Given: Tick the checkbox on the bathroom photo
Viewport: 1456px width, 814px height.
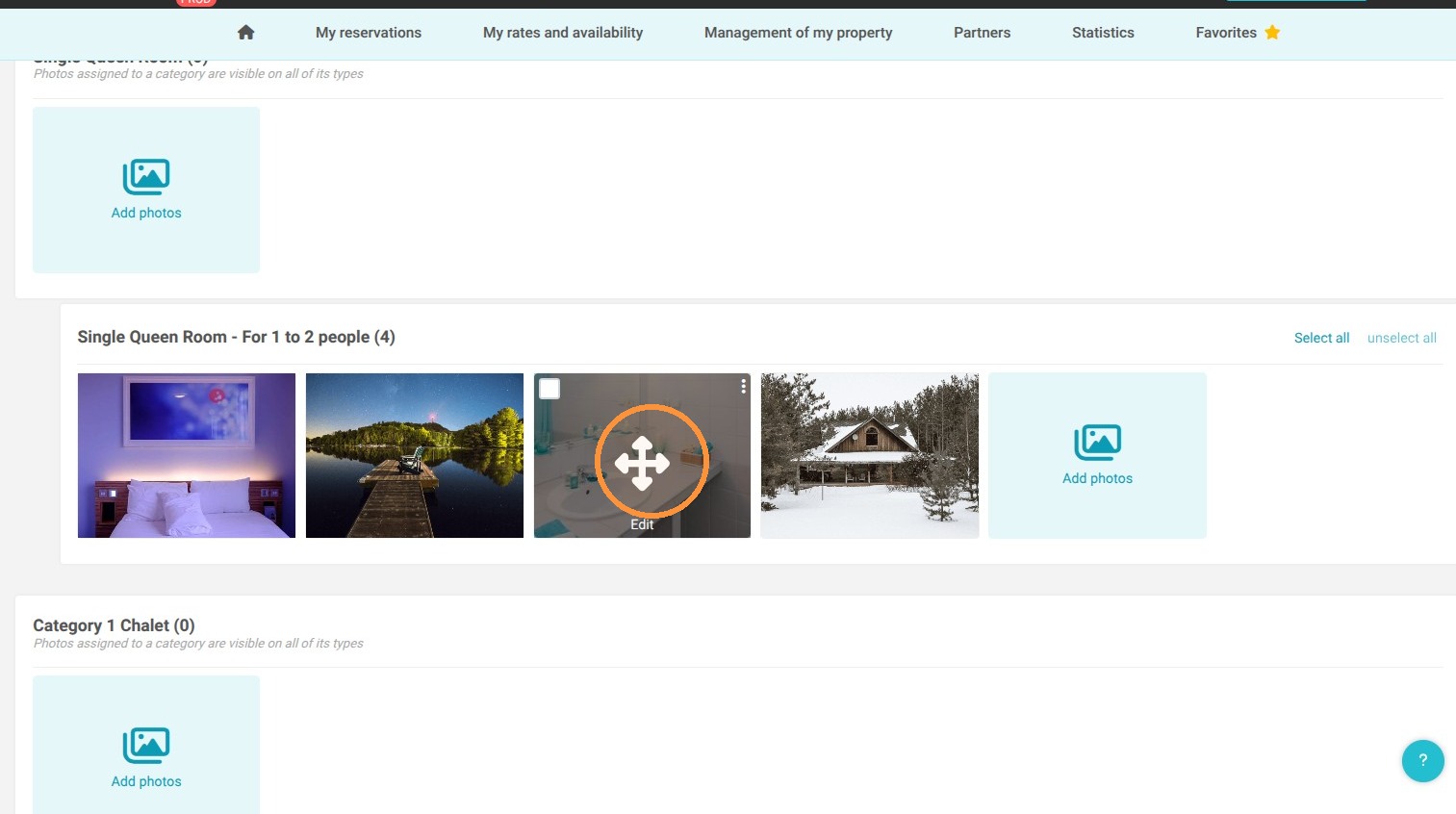Looking at the screenshot, I should (x=549, y=389).
